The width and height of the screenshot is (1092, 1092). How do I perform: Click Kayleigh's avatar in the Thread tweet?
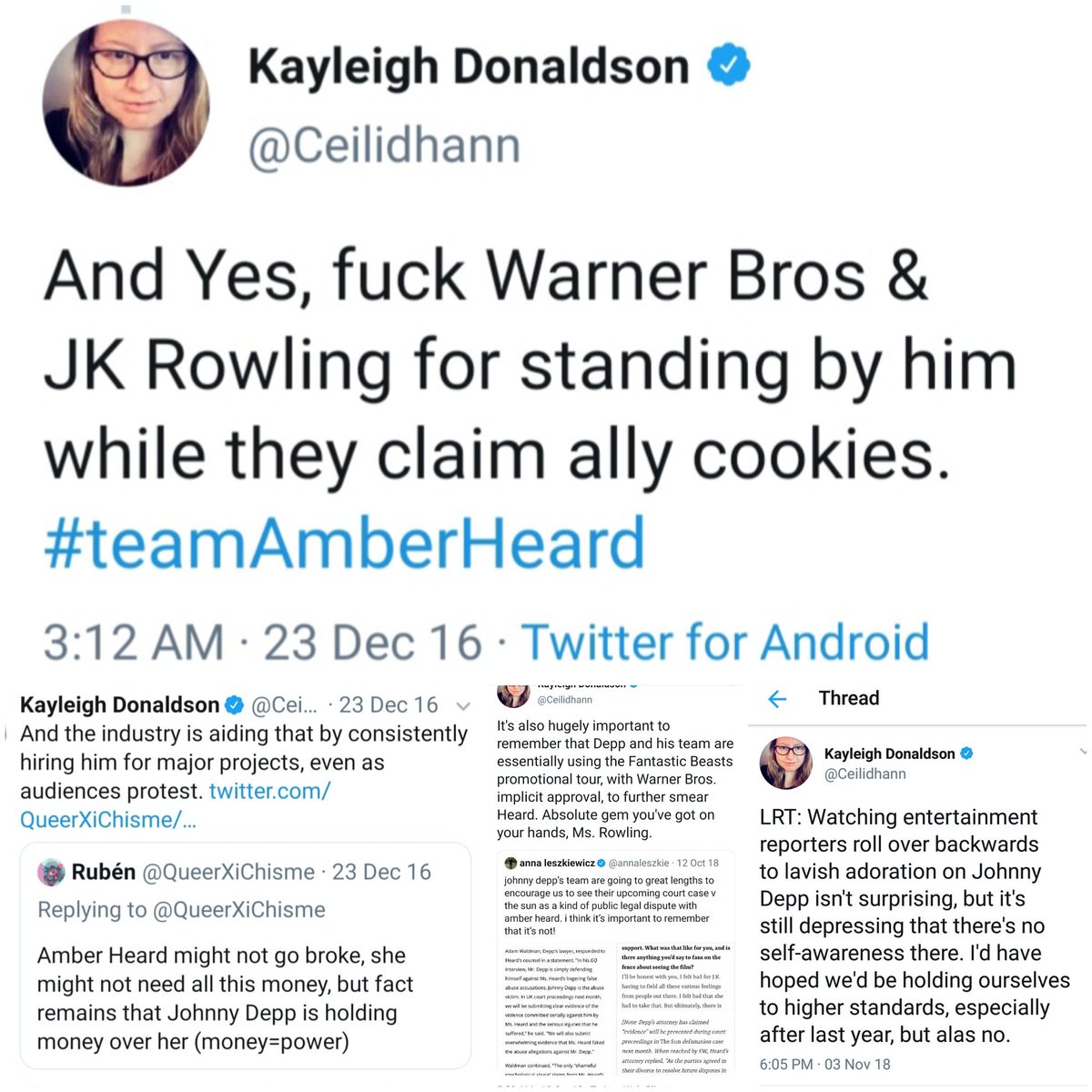[785, 763]
